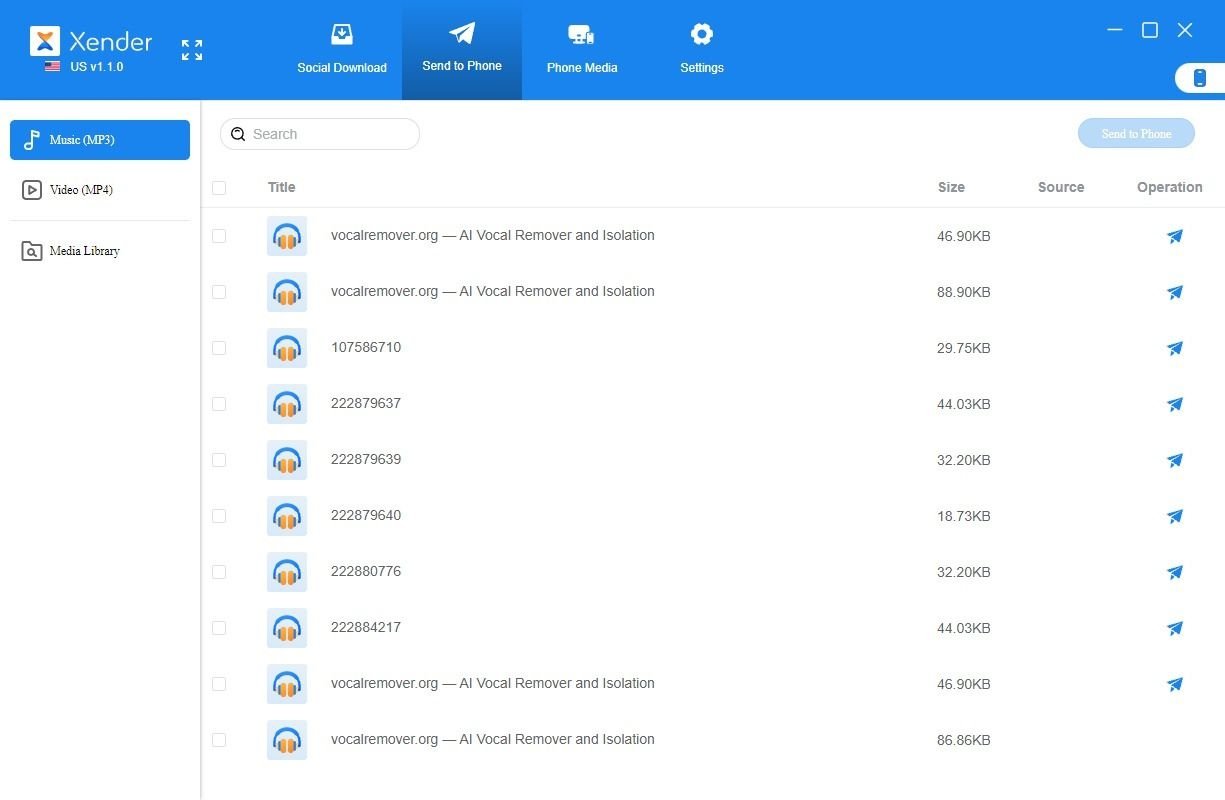
Task: Click the 86.86KB size value
Action: click(964, 740)
